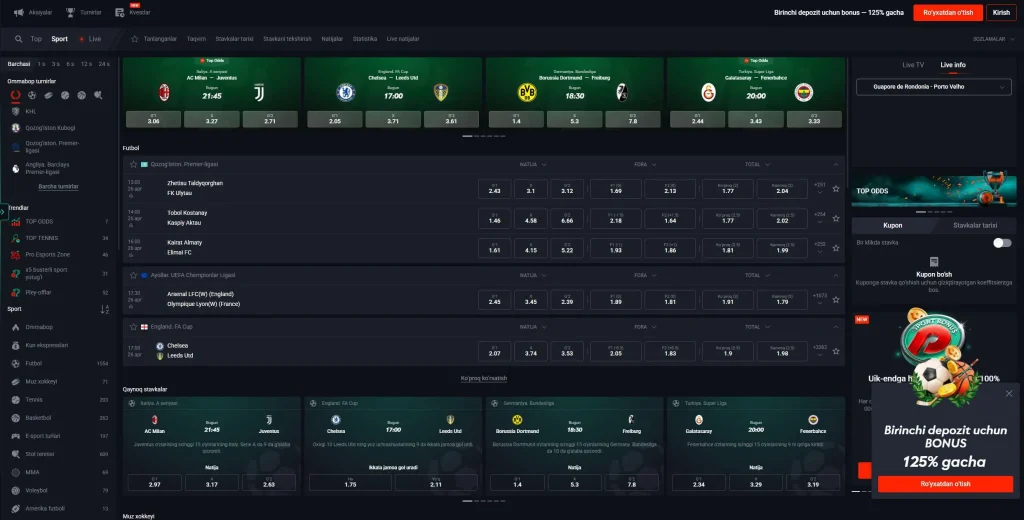Switch to the Top tab

coord(36,39)
